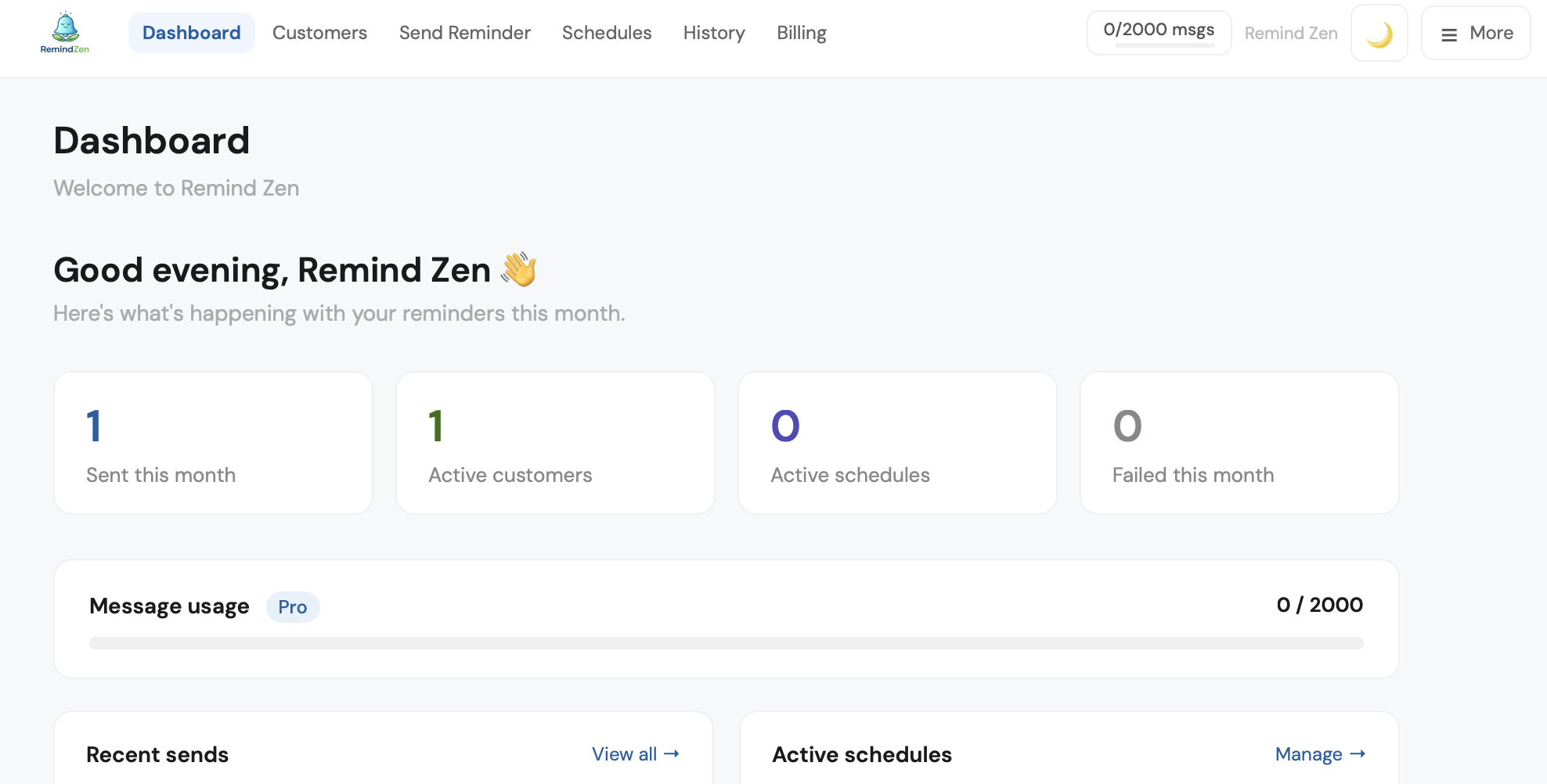Viewport: 1547px width, 784px height.
Task: Open the More hamburger menu
Action: tap(1476, 34)
